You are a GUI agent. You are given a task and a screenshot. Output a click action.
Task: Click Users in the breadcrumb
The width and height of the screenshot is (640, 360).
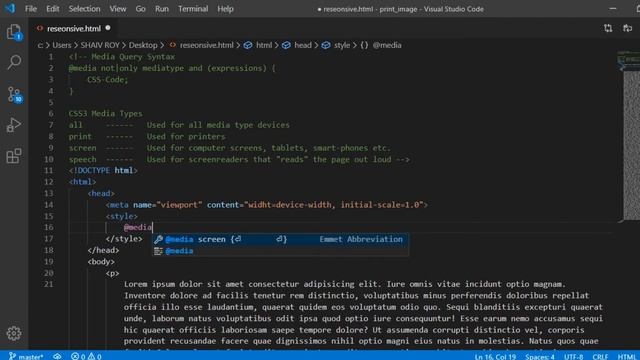coord(62,45)
